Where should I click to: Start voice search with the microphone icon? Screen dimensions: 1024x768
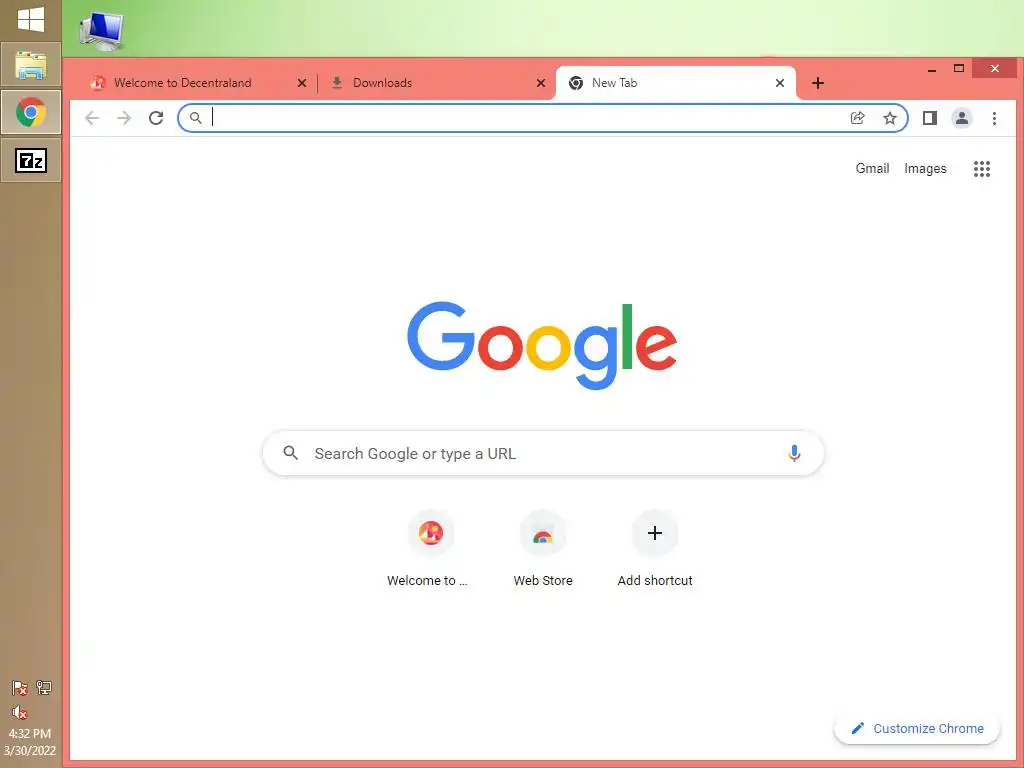(794, 453)
